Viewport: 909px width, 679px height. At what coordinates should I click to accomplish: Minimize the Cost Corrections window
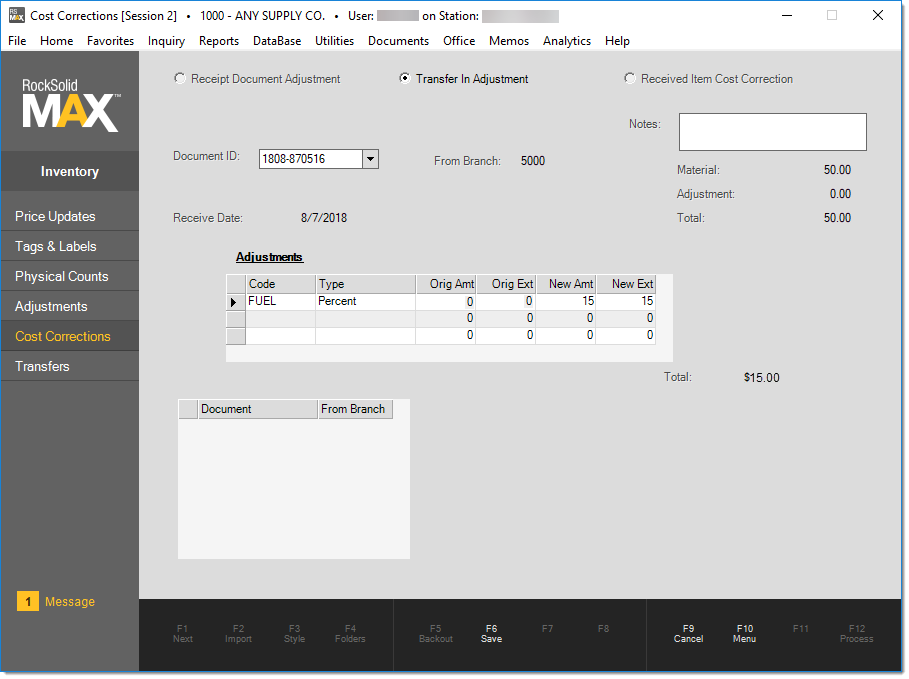[x=787, y=16]
